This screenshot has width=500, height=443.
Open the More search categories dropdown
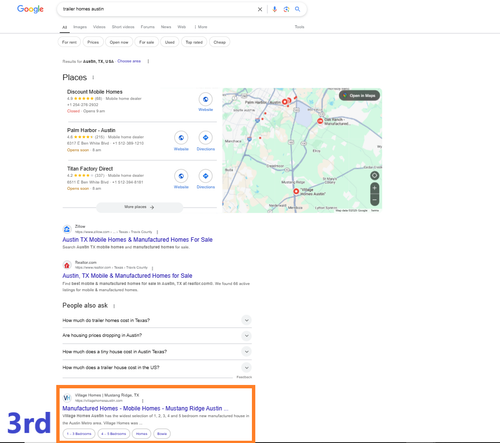[201, 27]
